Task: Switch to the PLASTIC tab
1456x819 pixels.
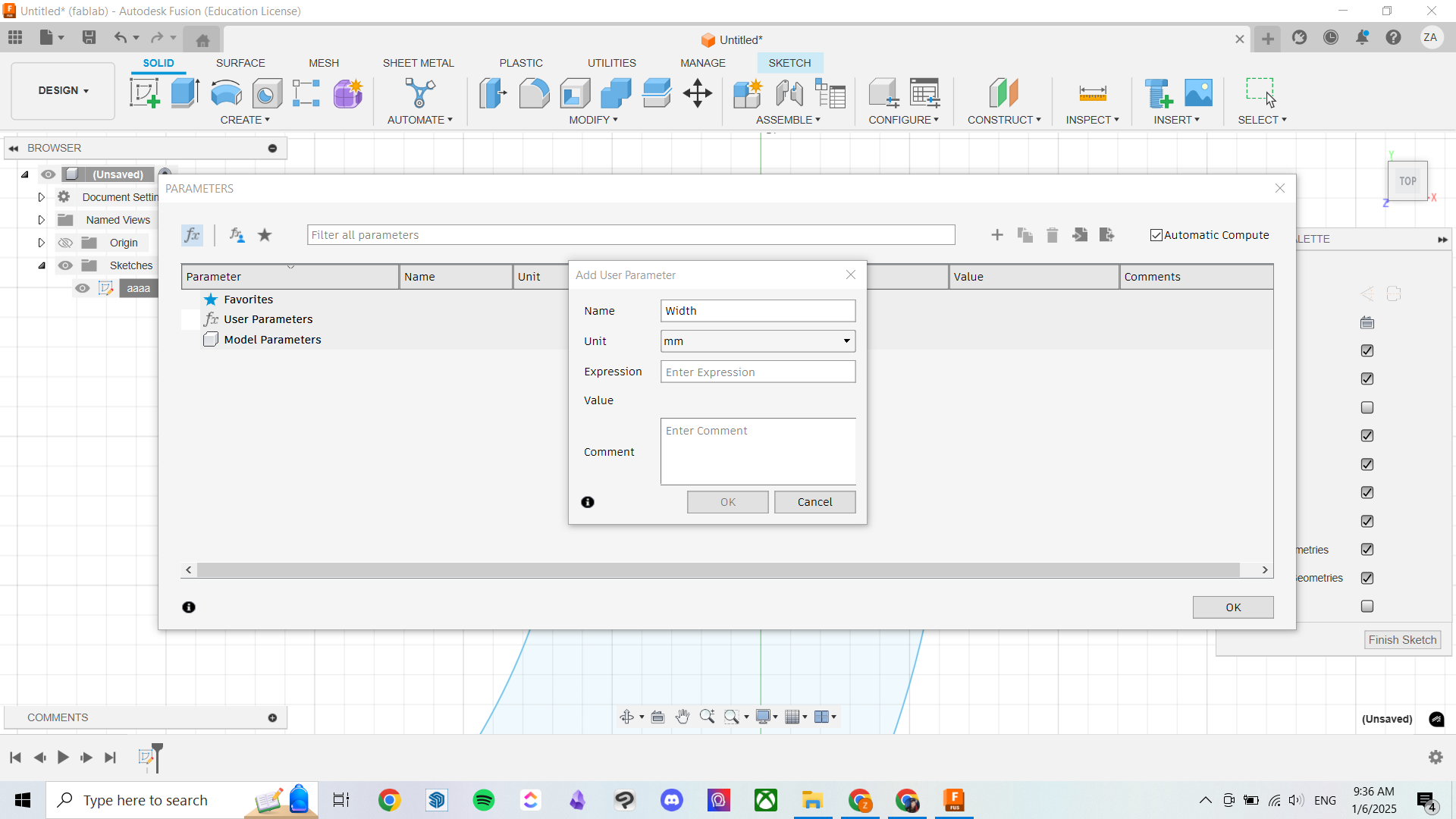Action: click(x=521, y=63)
